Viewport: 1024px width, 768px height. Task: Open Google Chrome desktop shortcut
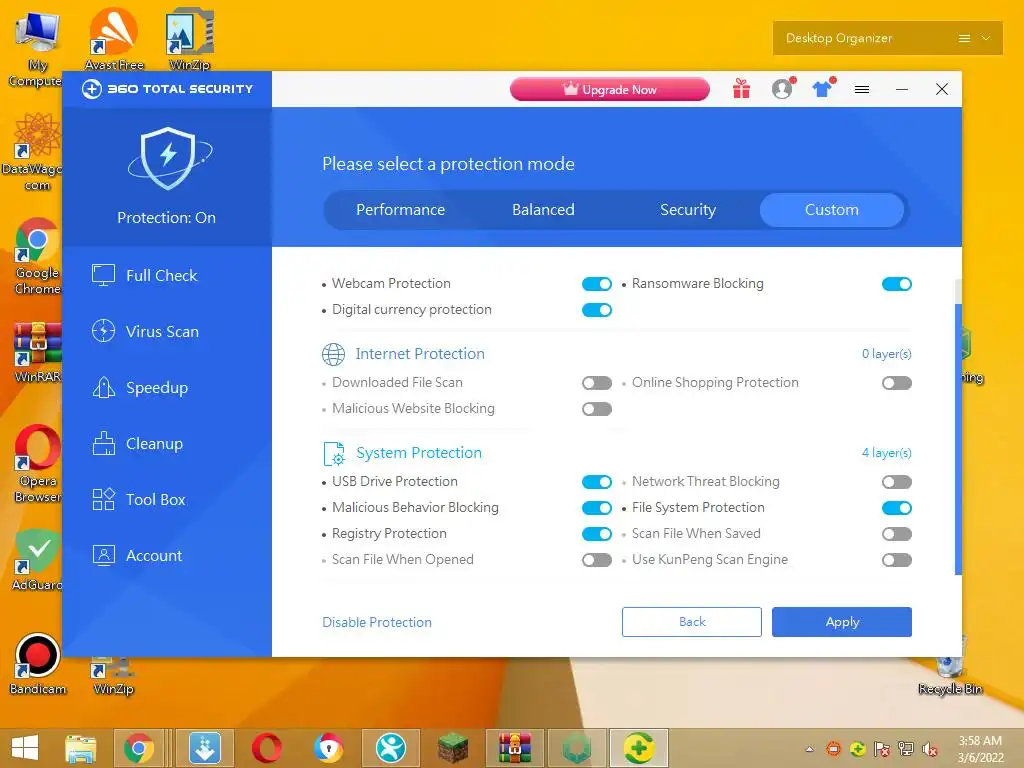37,256
